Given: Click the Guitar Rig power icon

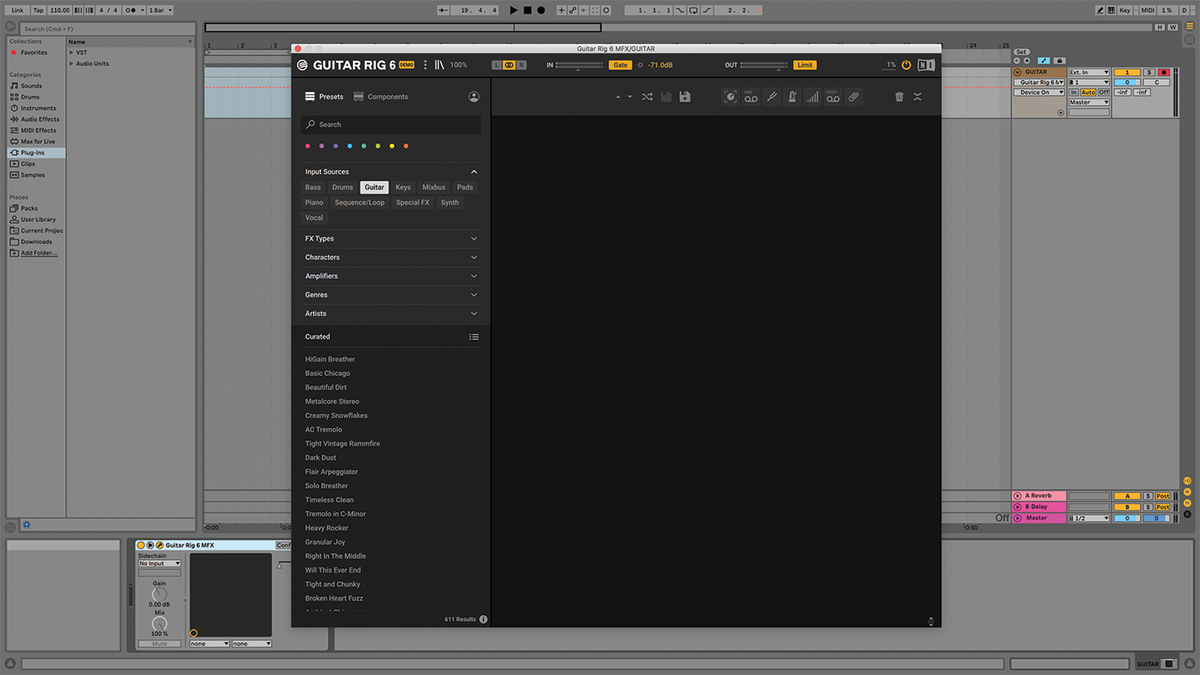Looking at the screenshot, I should click(x=906, y=65).
